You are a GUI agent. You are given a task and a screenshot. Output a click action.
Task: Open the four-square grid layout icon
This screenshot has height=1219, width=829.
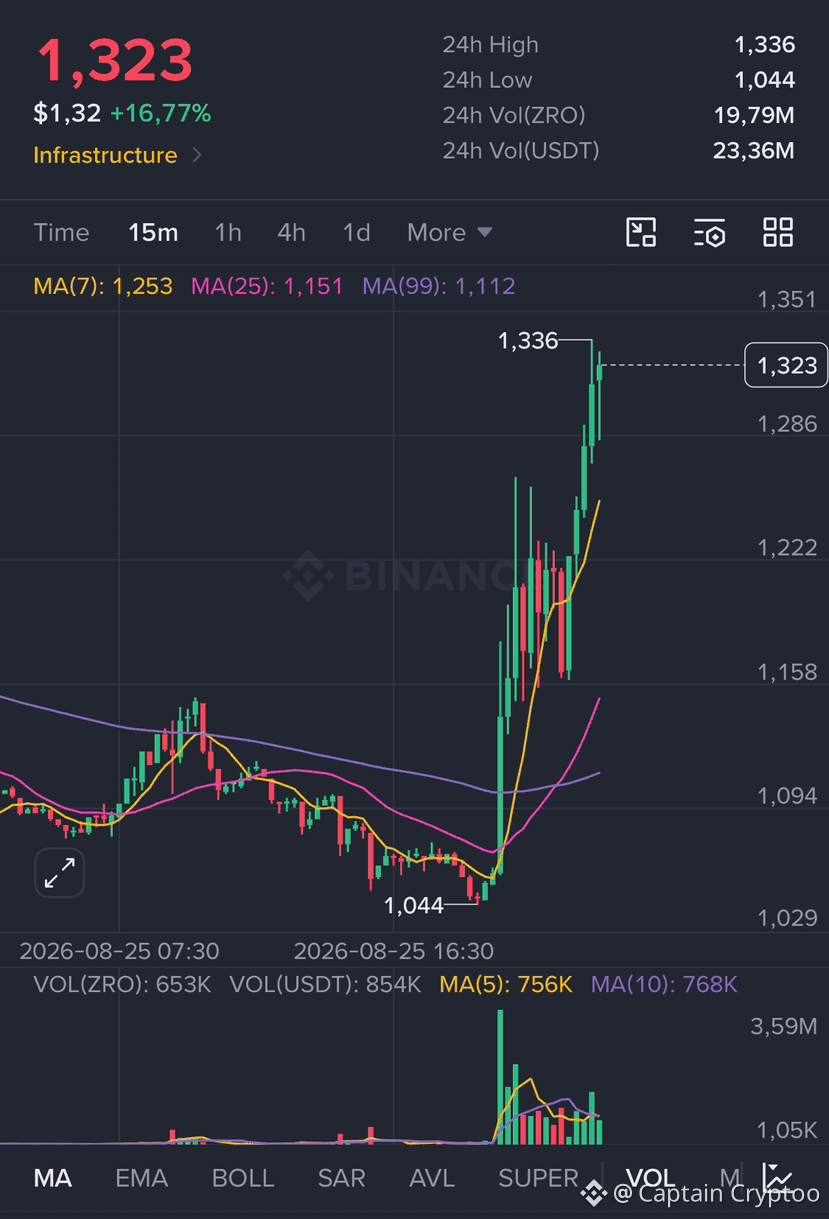click(778, 232)
